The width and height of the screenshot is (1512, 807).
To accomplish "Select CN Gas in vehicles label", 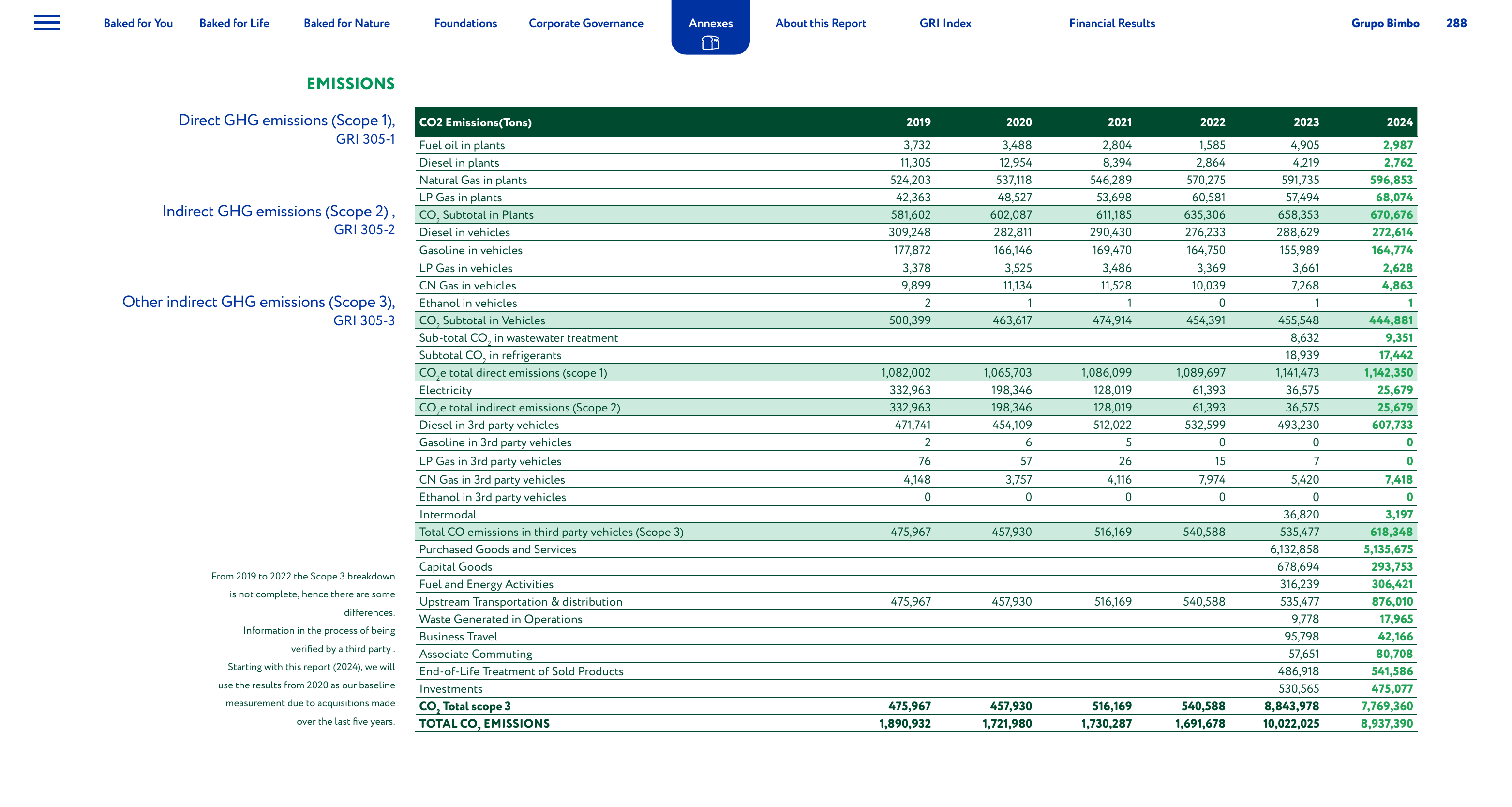I will pos(467,286).
